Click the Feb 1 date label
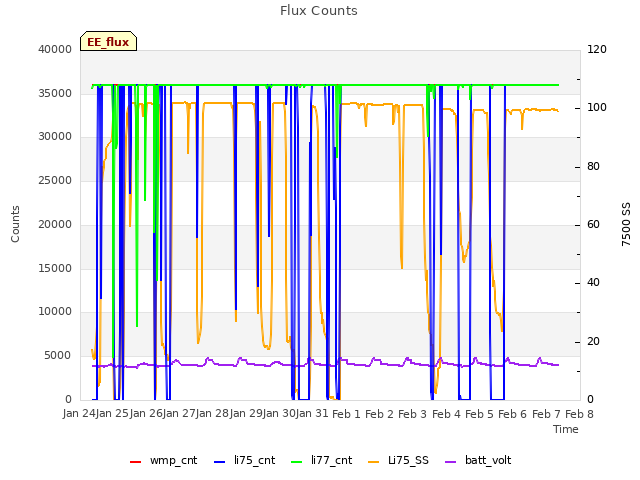This screenshot has width=640, height=480. [346, 415]
